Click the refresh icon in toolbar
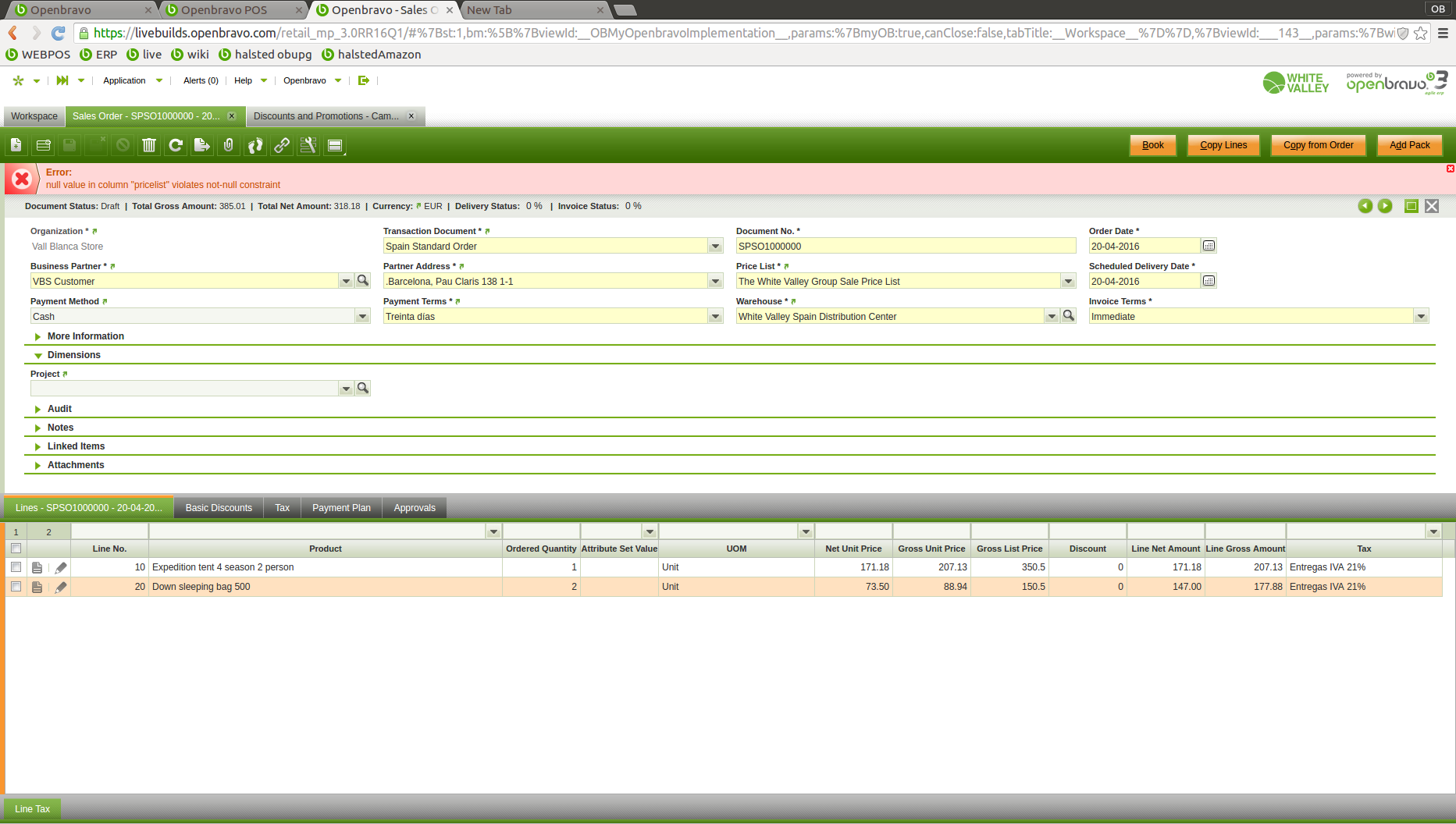Viewport: 1456px width, 824px height. [x=176, y=145]
